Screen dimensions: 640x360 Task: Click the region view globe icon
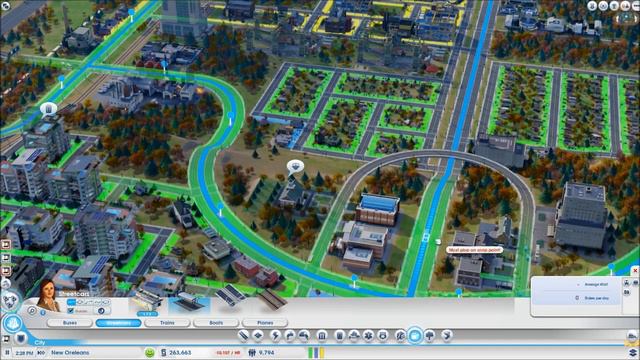coord(10,301)
